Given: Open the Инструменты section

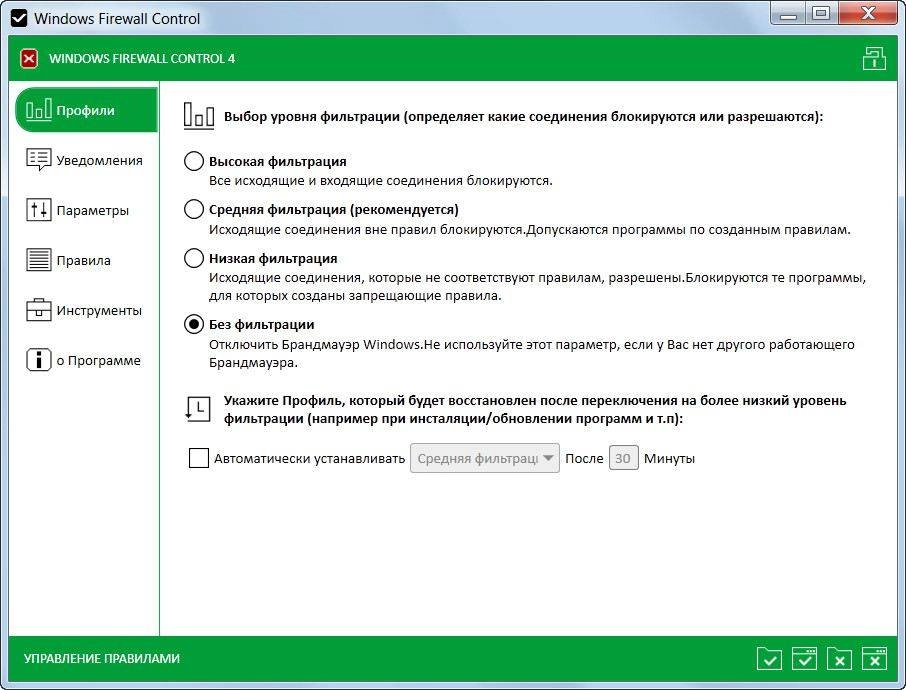Looking at the screenshot, I should (84, 310).
